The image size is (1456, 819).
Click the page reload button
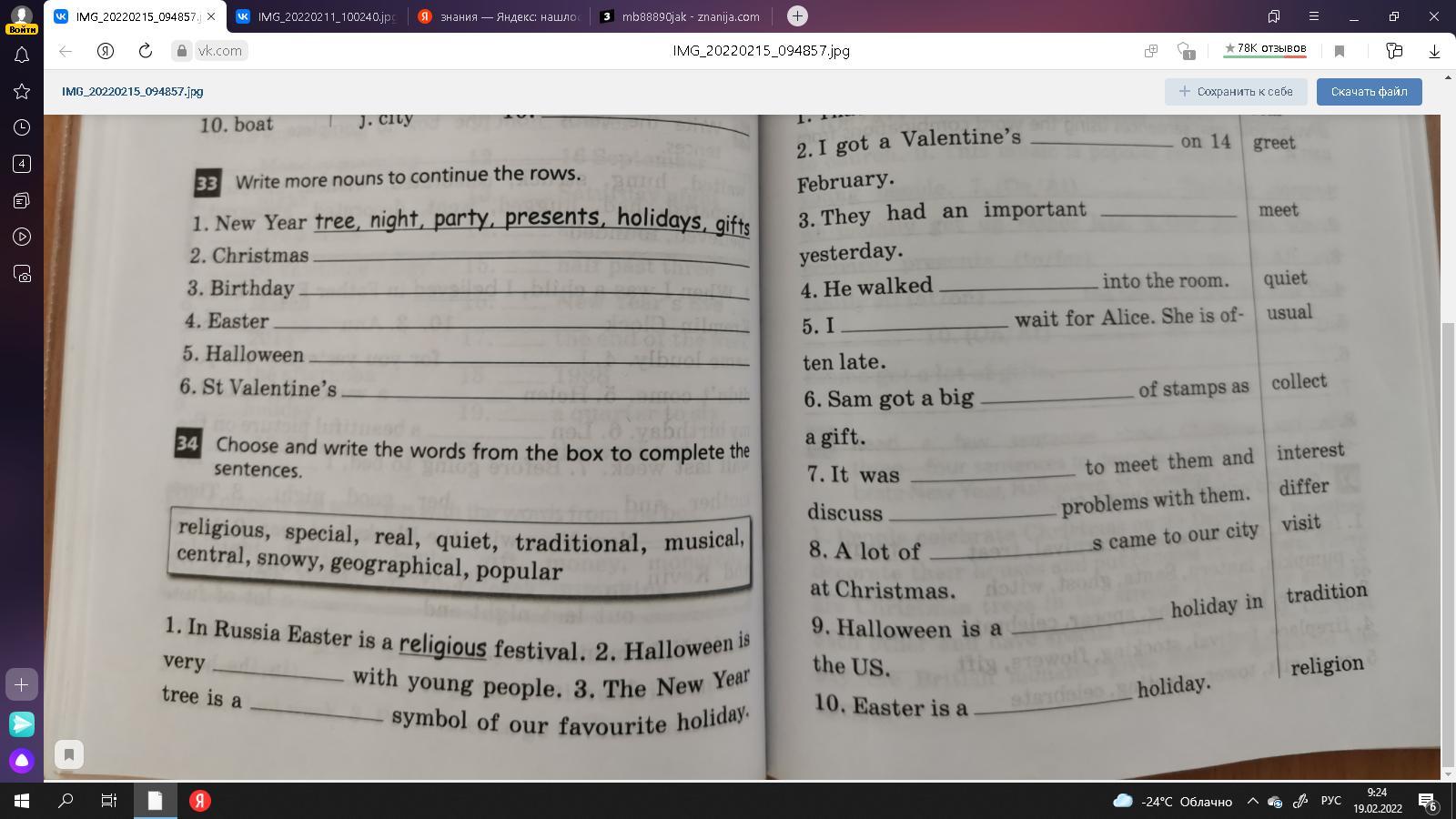tap(145, 51)
